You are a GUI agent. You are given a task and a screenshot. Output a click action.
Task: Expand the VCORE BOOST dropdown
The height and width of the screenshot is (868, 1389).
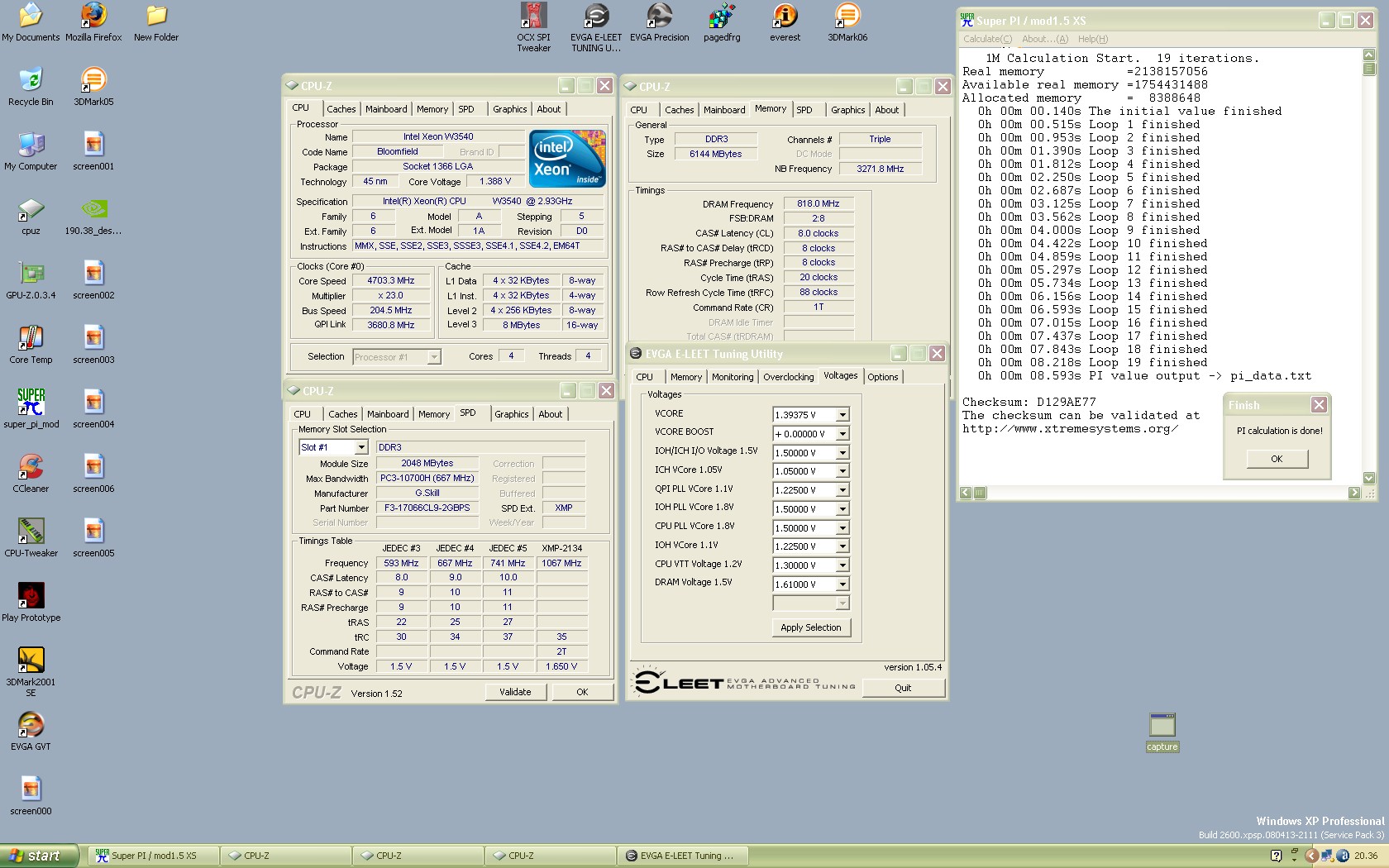tap(842, 434)
